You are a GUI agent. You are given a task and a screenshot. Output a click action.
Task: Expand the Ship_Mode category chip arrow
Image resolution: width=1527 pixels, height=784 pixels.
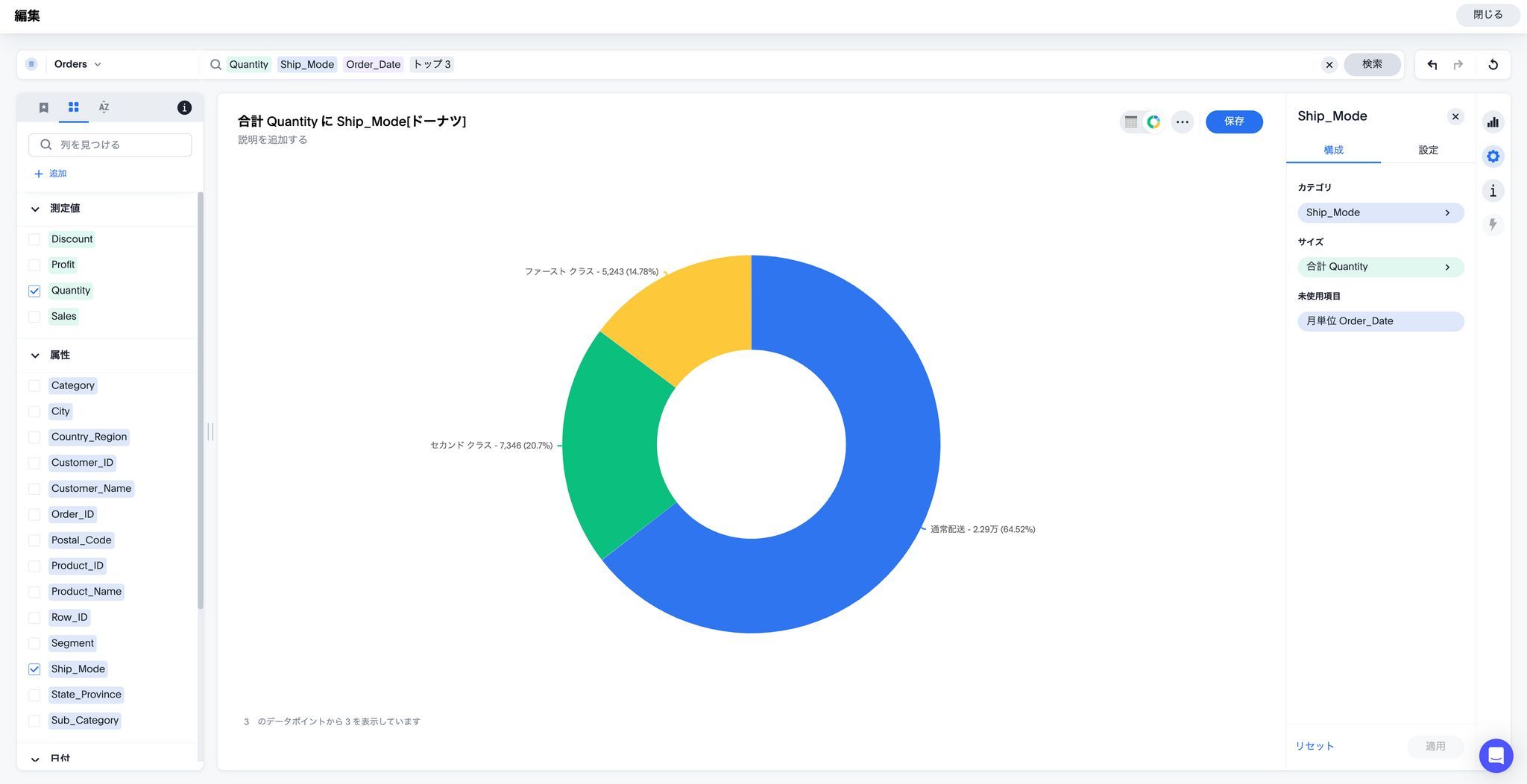(x=1447, y=213)
